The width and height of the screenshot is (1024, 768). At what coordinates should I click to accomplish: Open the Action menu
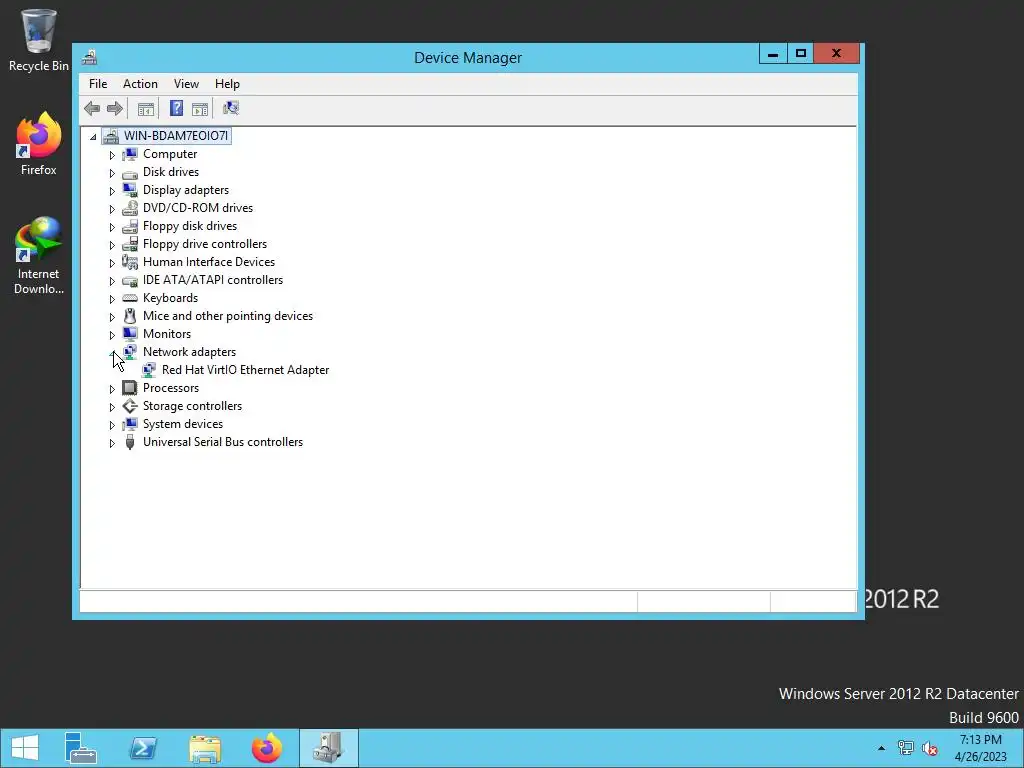click(x=140, y=84)
